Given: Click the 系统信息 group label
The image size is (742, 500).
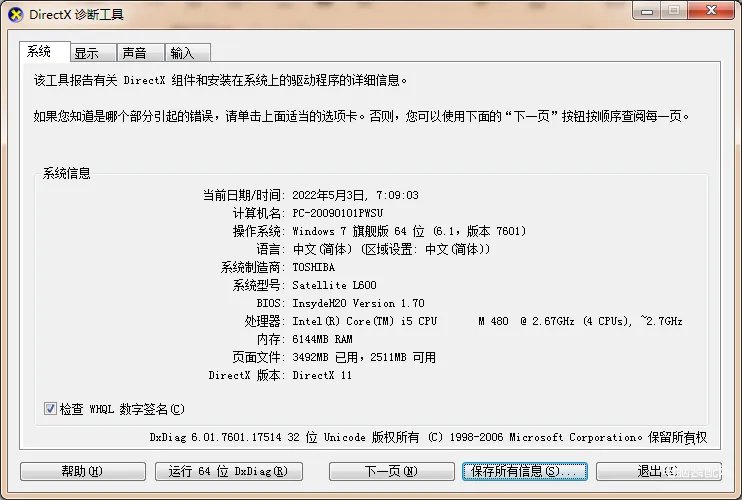Looking at the screenshot, I should [x=66, y=174].
